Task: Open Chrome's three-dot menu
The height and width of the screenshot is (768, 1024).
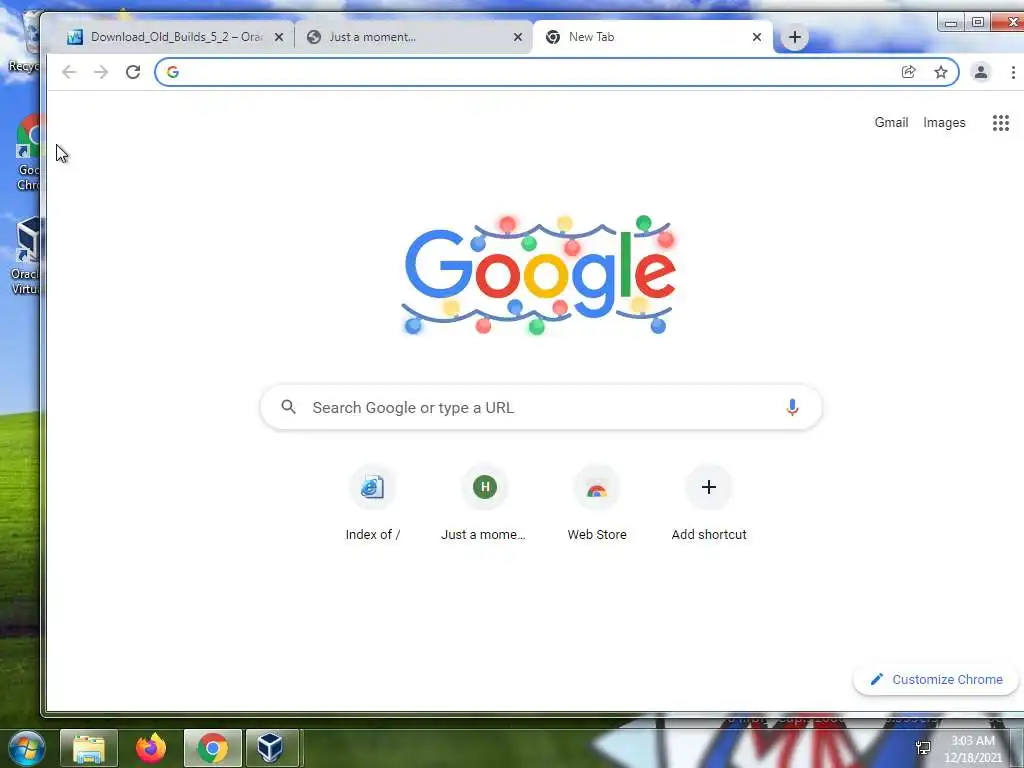Action: point(1013,72)
